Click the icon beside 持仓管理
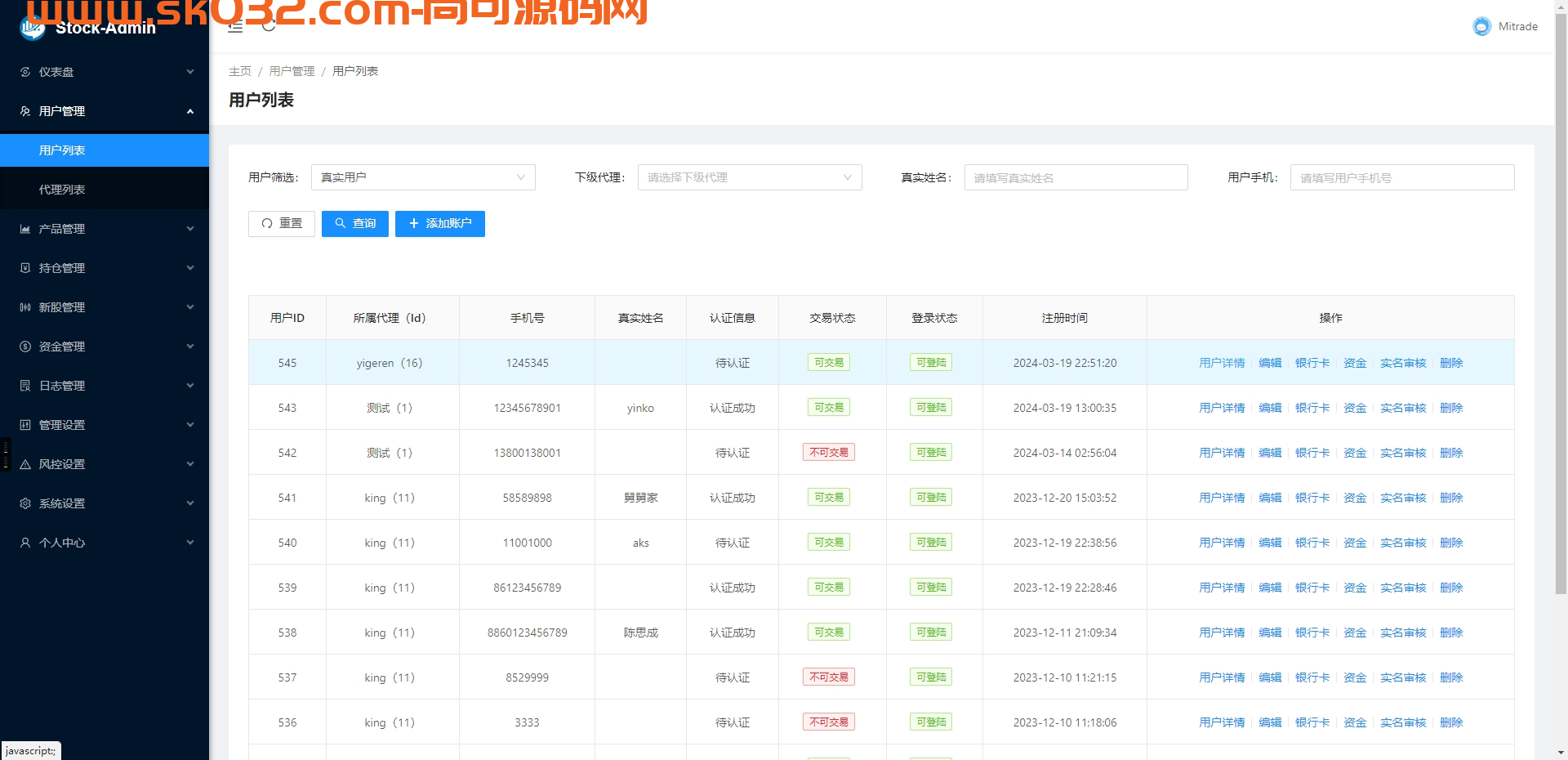The height and width of the screenshot is (760, 1568). pos(25,268)
